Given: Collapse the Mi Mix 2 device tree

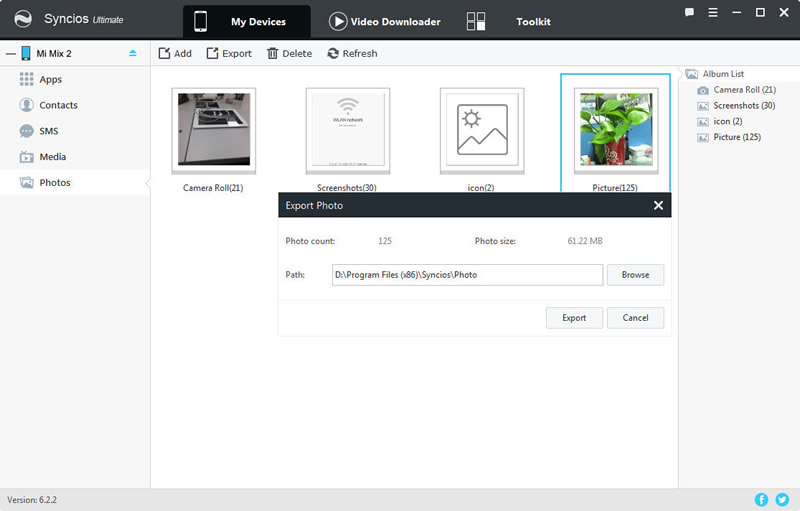Looking at the screenshot, I should [x=11, y=54].
